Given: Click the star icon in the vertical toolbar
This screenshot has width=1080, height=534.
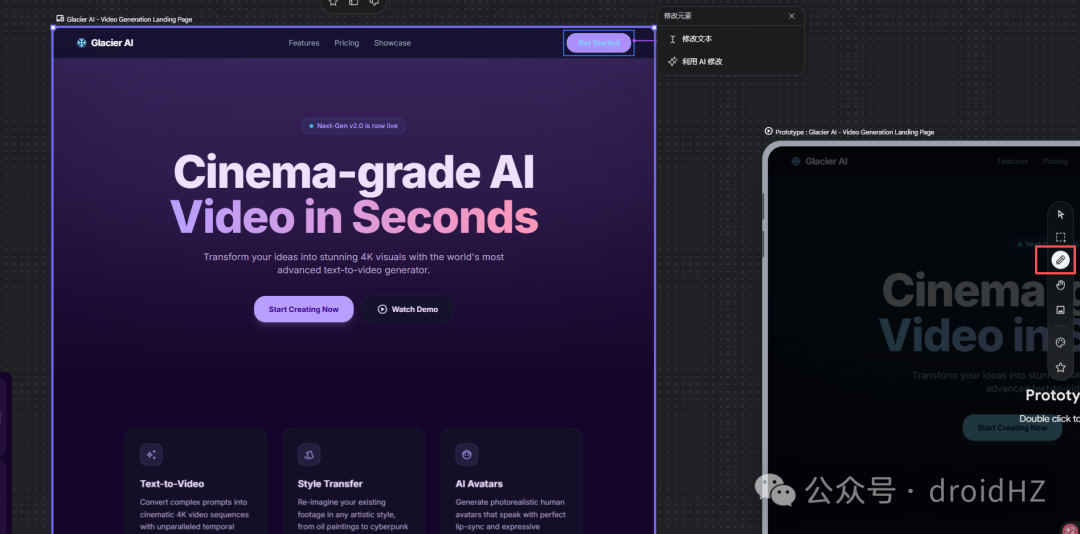Looking at the screenshot, I should click(x=1061, y=367).
